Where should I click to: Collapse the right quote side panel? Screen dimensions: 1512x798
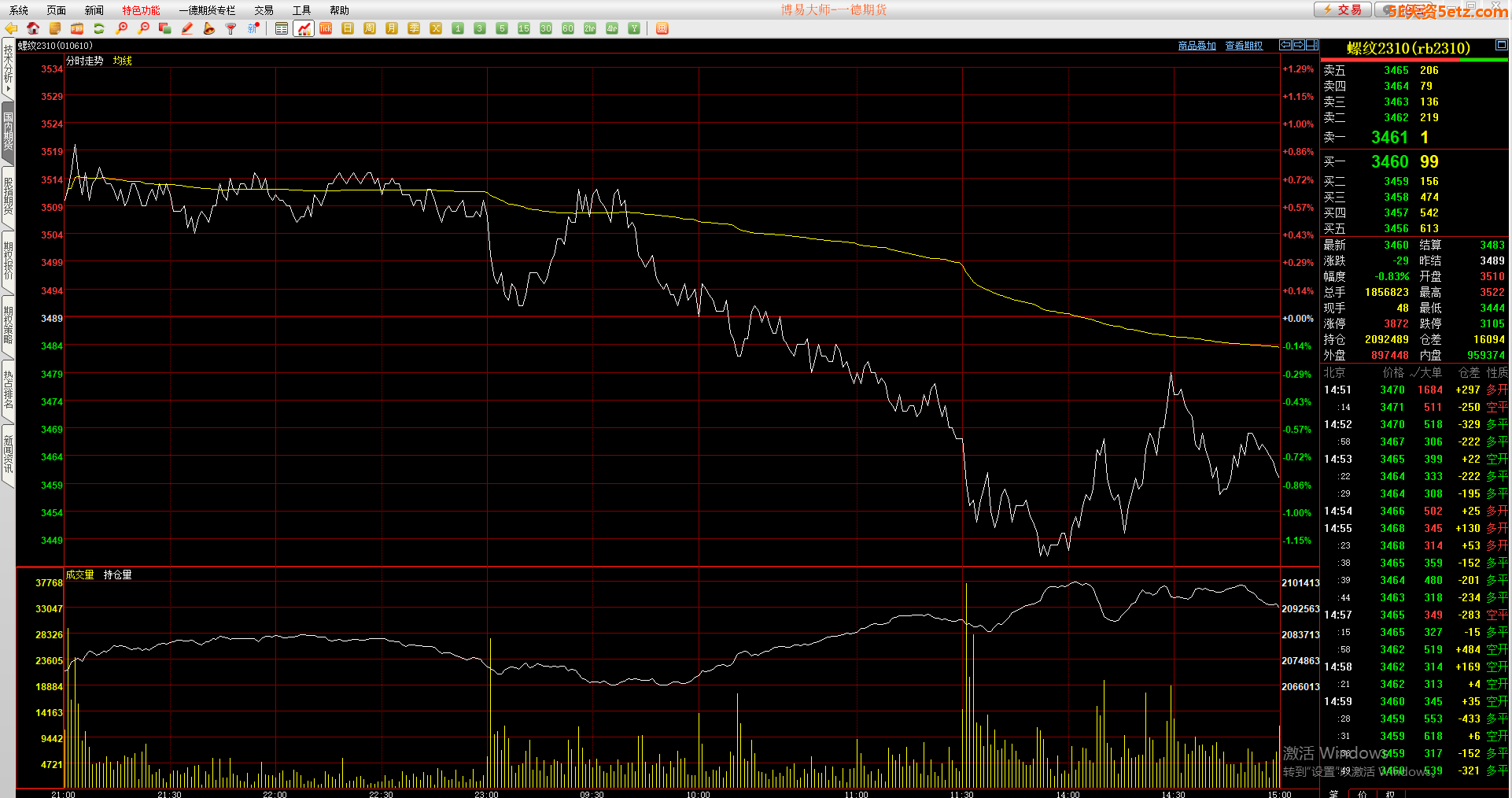pyautogui.click(x=1312, y=45)
